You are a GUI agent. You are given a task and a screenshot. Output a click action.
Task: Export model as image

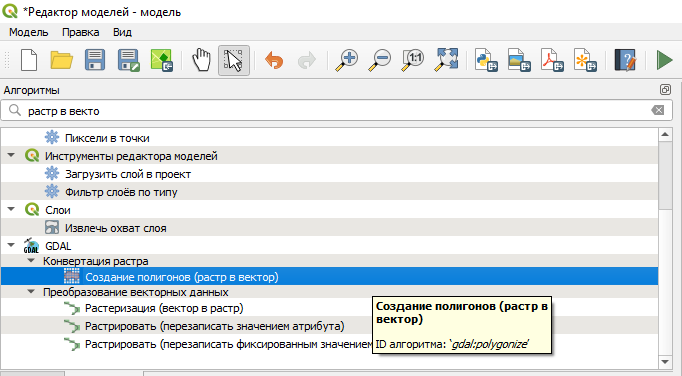[x=519, y=60]
